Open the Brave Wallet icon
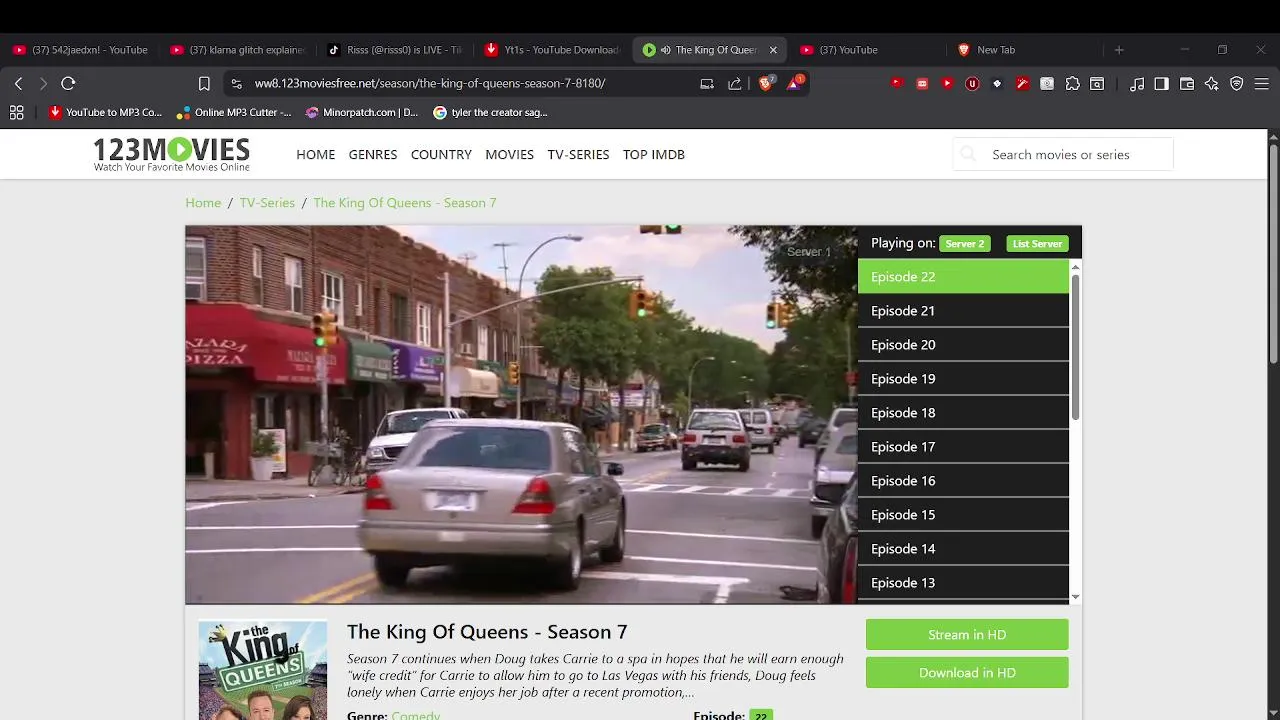This screenshot has height=720, width=1280. click(1187, 84)
